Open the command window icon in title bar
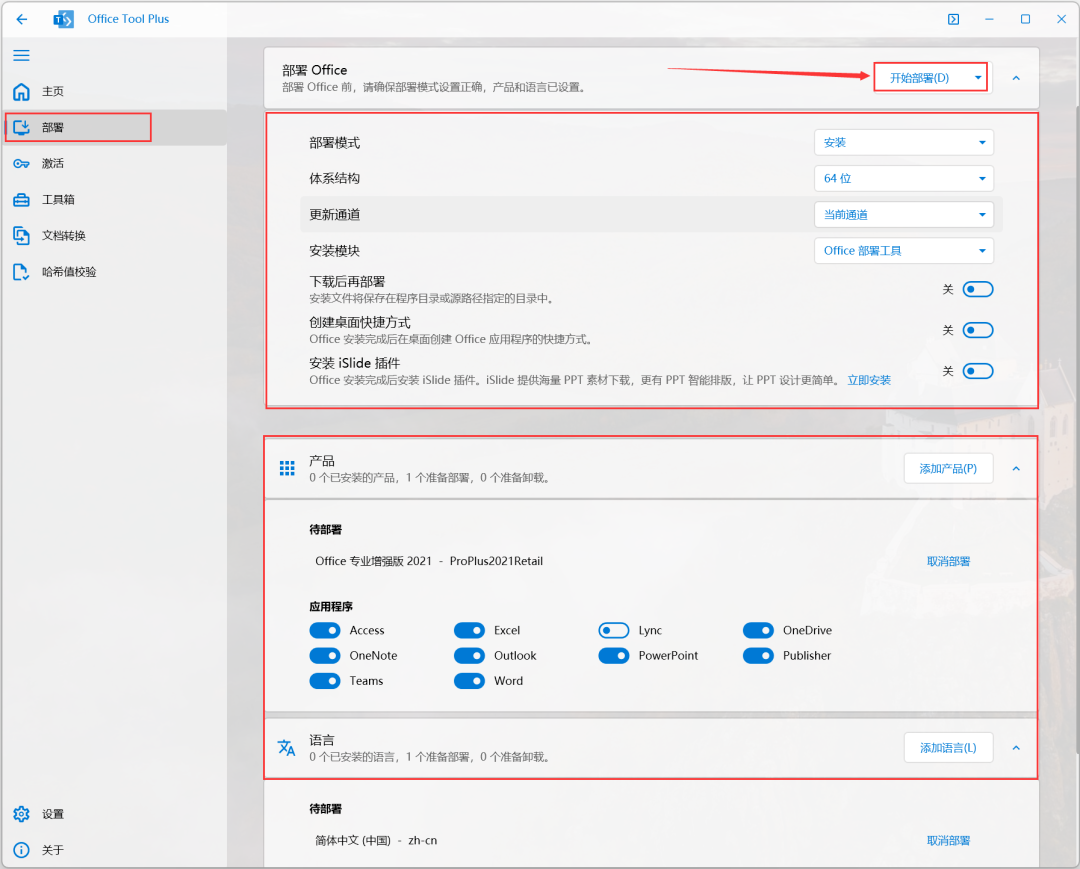Screen dimensions: 1080x869 click(x=953, y=19)
